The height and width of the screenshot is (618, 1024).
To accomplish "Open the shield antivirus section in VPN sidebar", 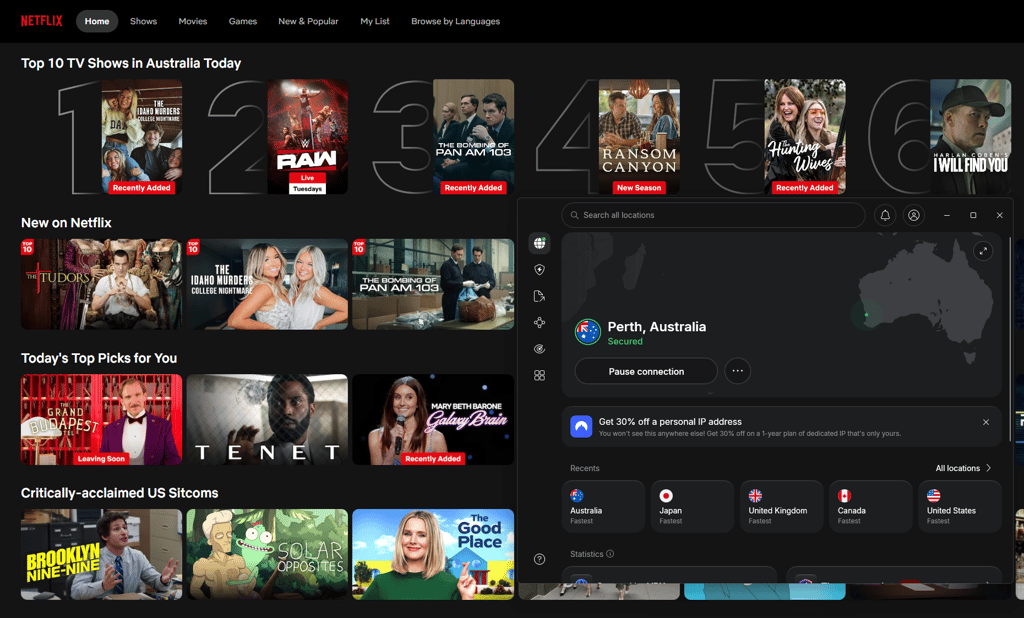I will (539, 270).
